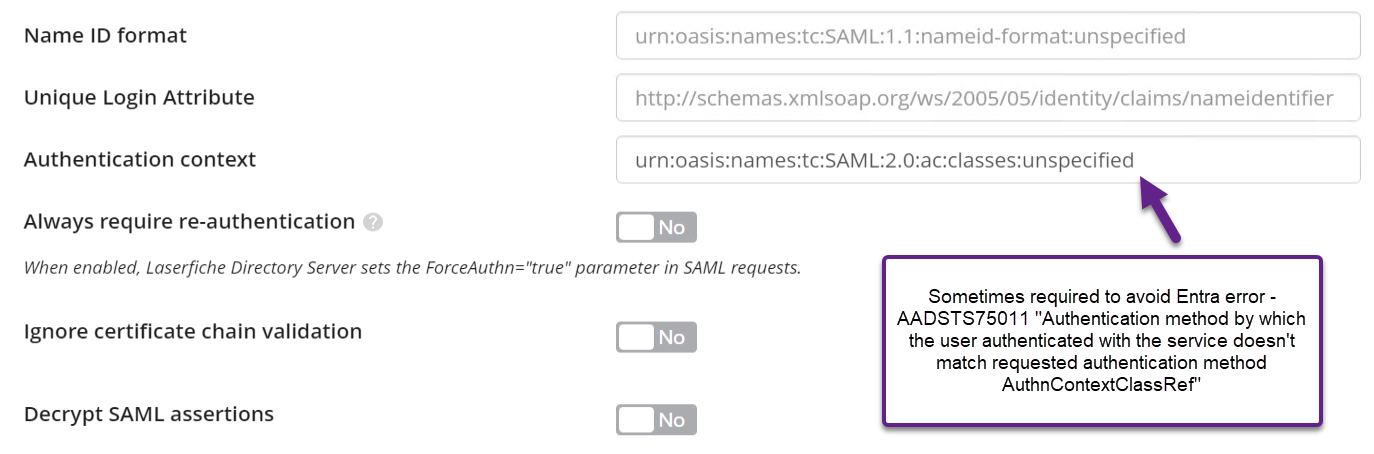Click the purple annotation arrow
Viewport: 1374px width, 454px height.
(x=1160, y=208)
